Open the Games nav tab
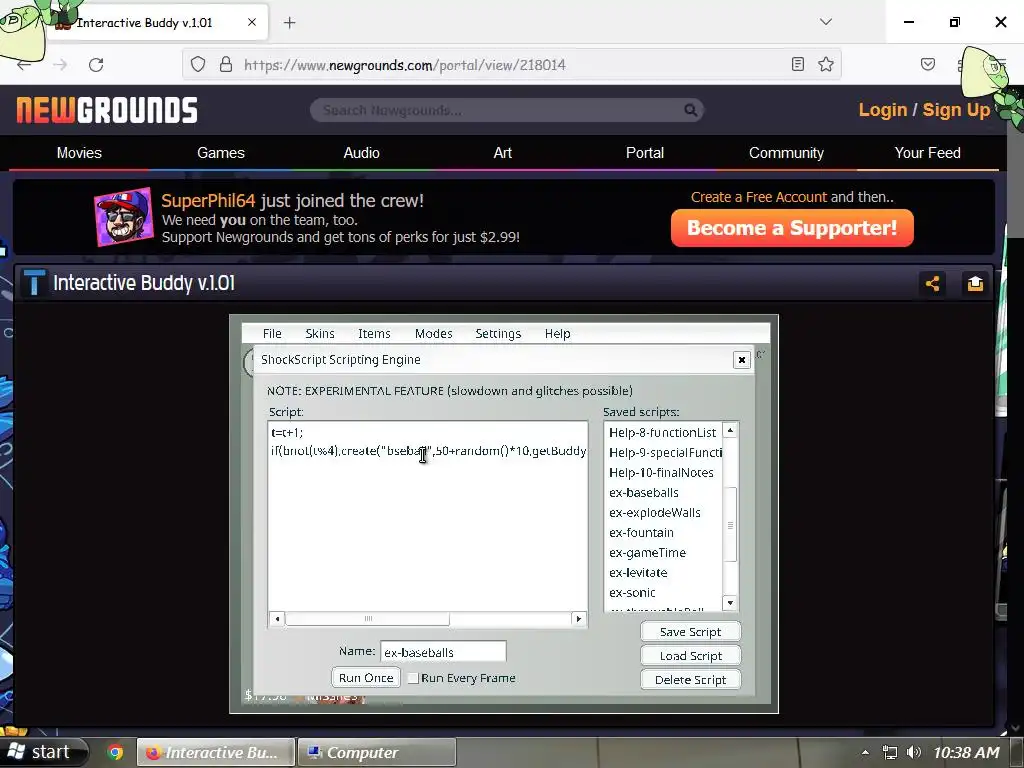 (221, 153)
